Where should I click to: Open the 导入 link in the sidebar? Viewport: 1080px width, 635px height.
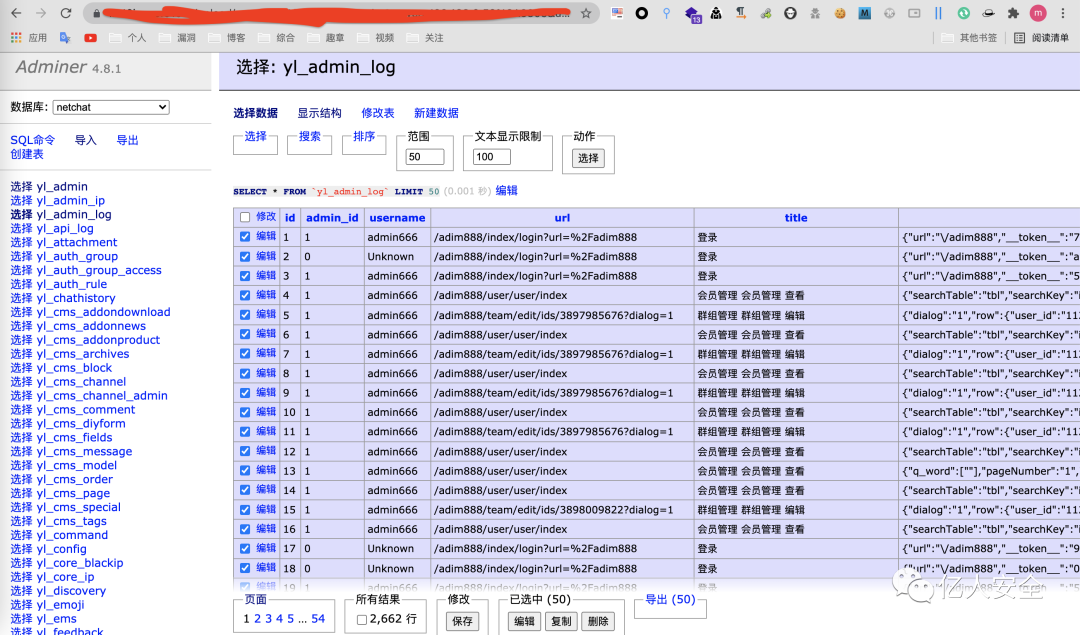(85, 140)
